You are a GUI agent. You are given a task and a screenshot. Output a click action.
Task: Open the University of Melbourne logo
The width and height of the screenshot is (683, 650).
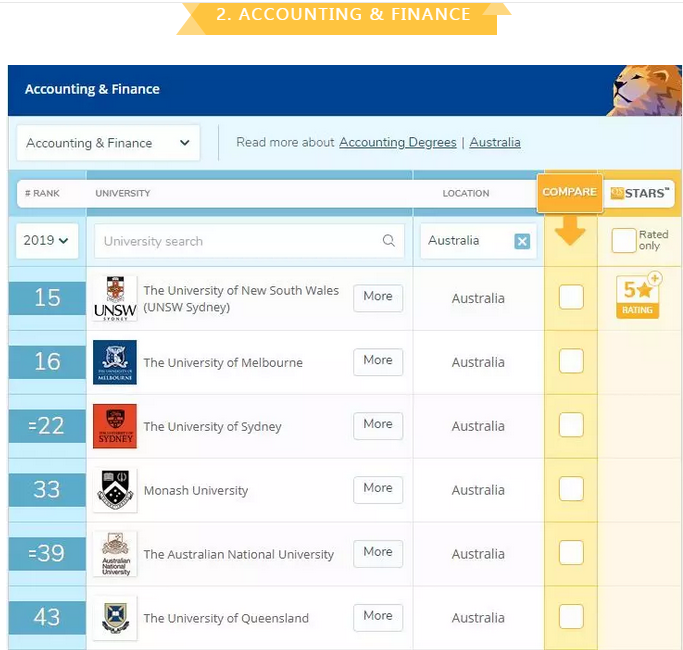coord(115,362)
